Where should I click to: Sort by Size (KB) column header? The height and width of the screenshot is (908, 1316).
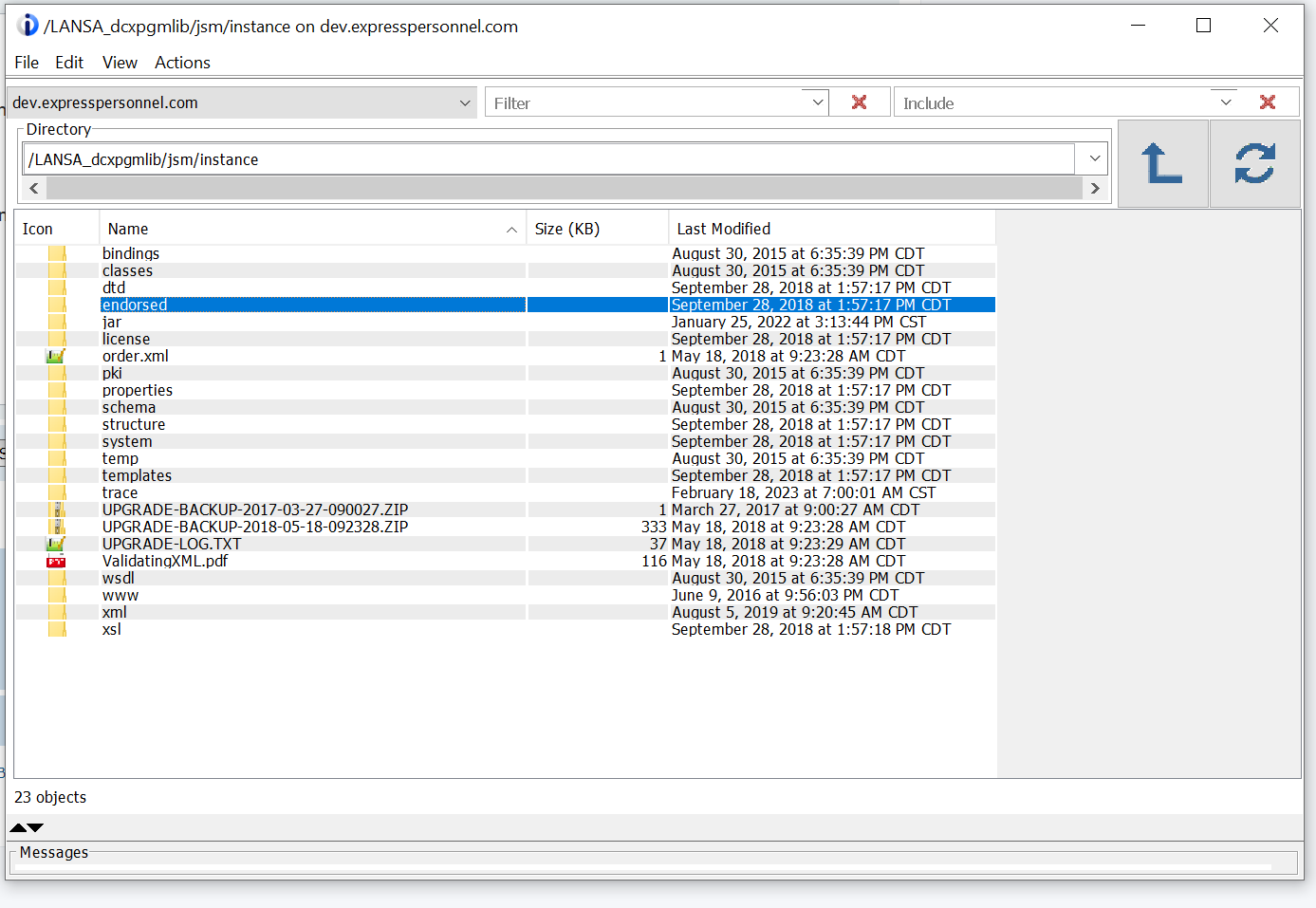pos(566,229)
